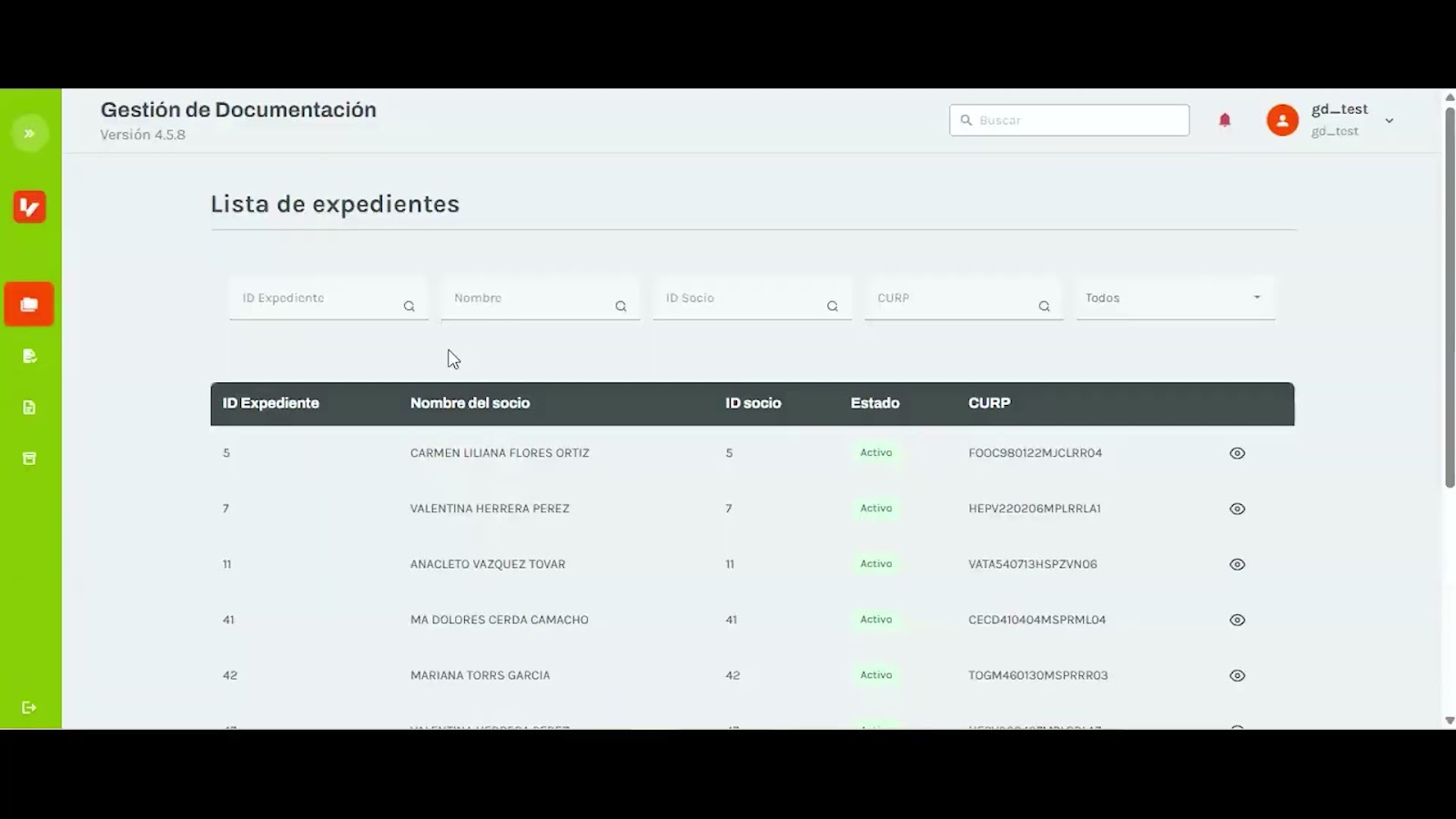Expand the gd_test user menu arrow
Screen dimensions: 1456x819
pos(1390,120)
